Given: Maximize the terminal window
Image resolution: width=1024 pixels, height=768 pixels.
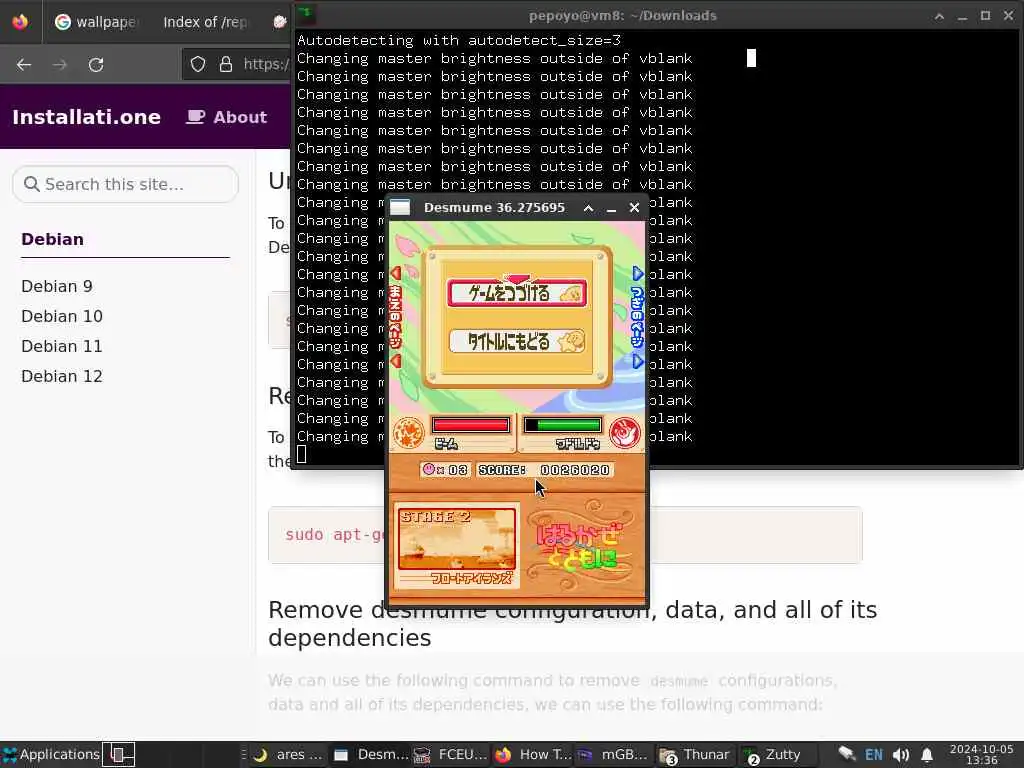Looking at the screenshot, I should point(985,16).
